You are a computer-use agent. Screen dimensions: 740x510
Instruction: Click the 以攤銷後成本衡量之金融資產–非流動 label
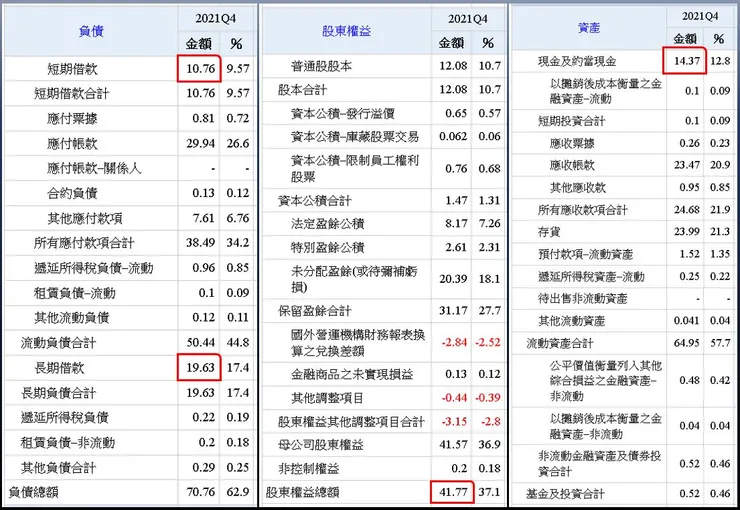click(606, 426)
